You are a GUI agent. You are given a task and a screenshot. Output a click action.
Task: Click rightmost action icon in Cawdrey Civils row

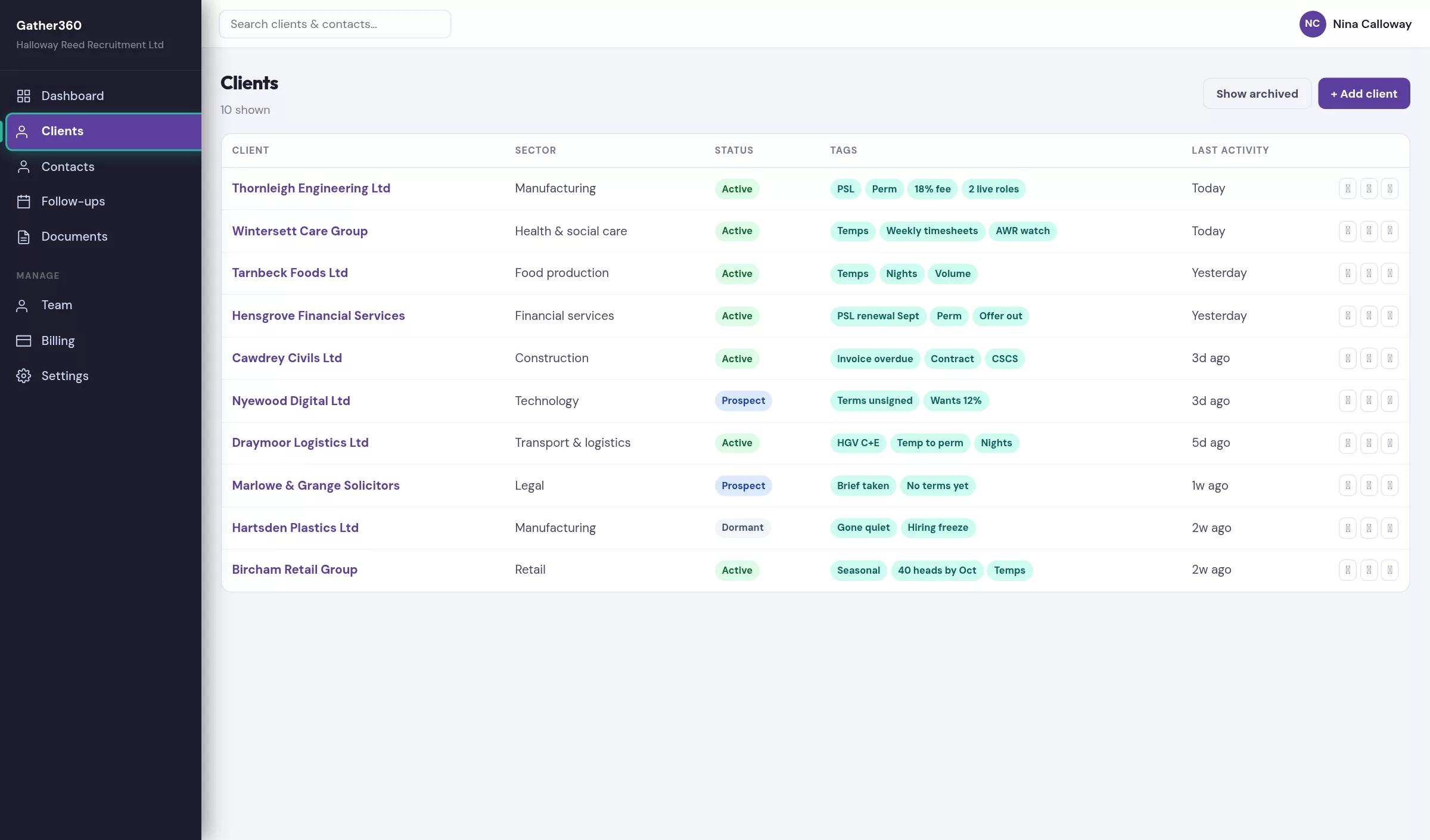pos(1389,359)
